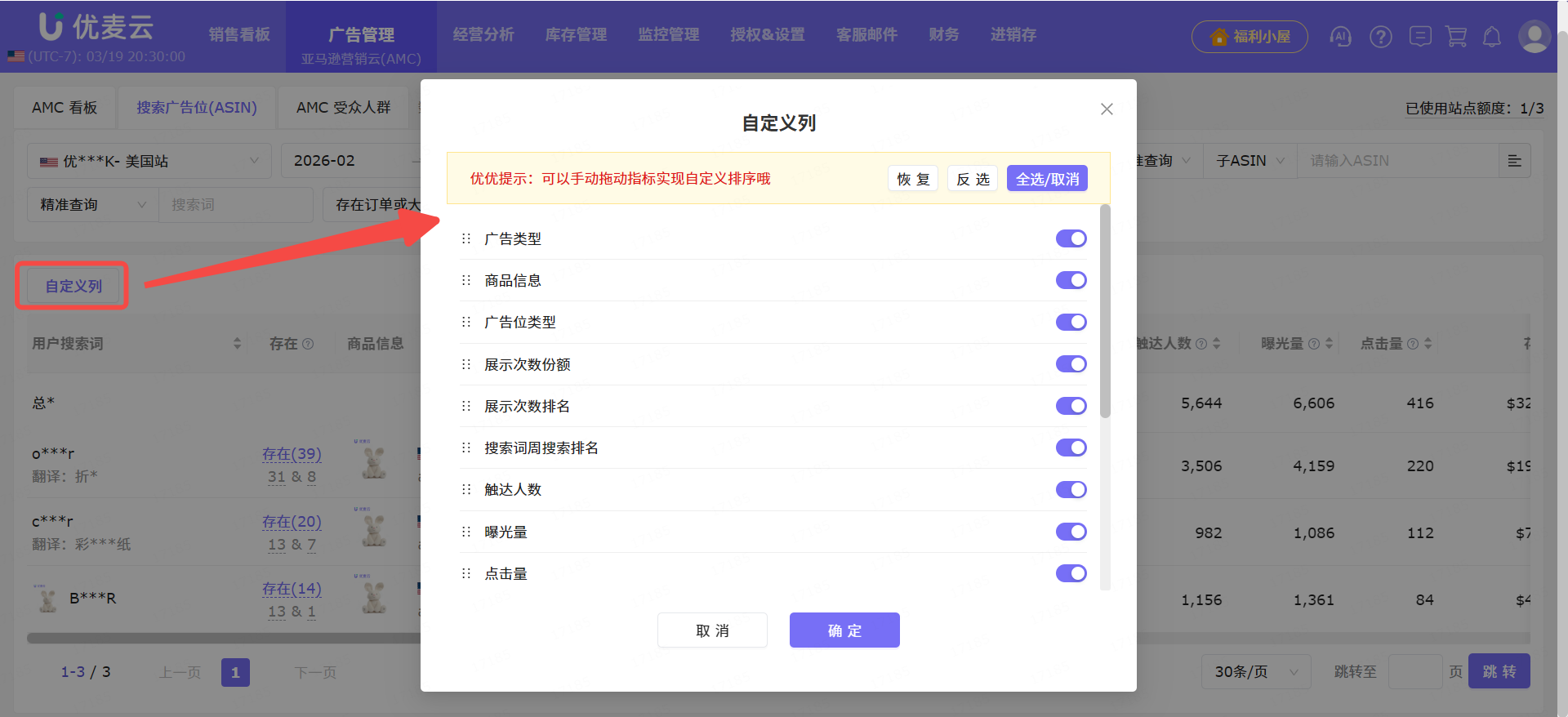This screenshot has width=1568, height=717.
Task: Open the 存在订单或 filter dropdown
Action: point(372,205)
